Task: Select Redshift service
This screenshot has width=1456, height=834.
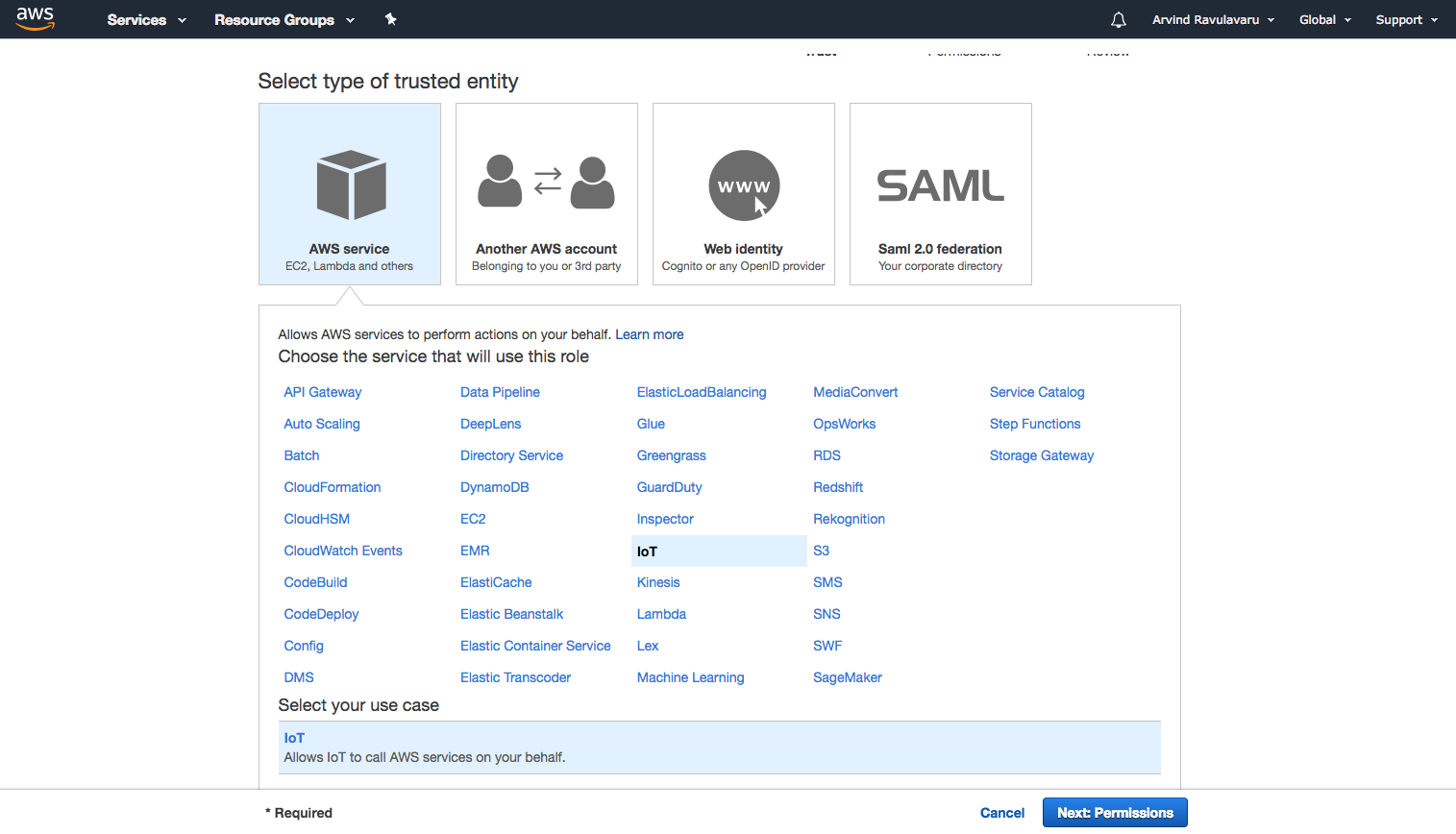Action: 838,487
